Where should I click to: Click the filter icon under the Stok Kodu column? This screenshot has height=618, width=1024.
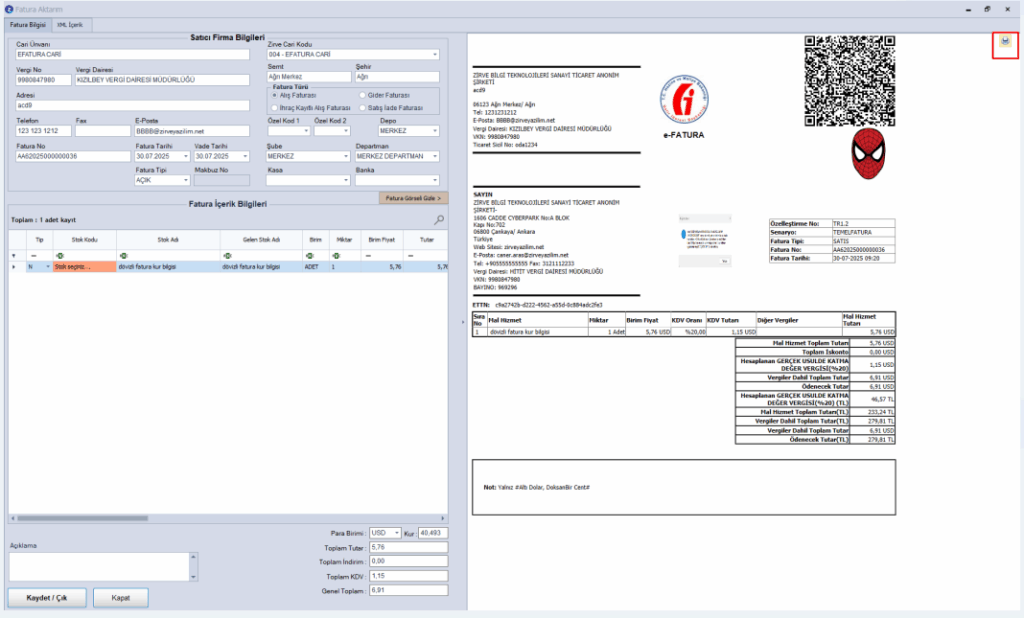59,255
